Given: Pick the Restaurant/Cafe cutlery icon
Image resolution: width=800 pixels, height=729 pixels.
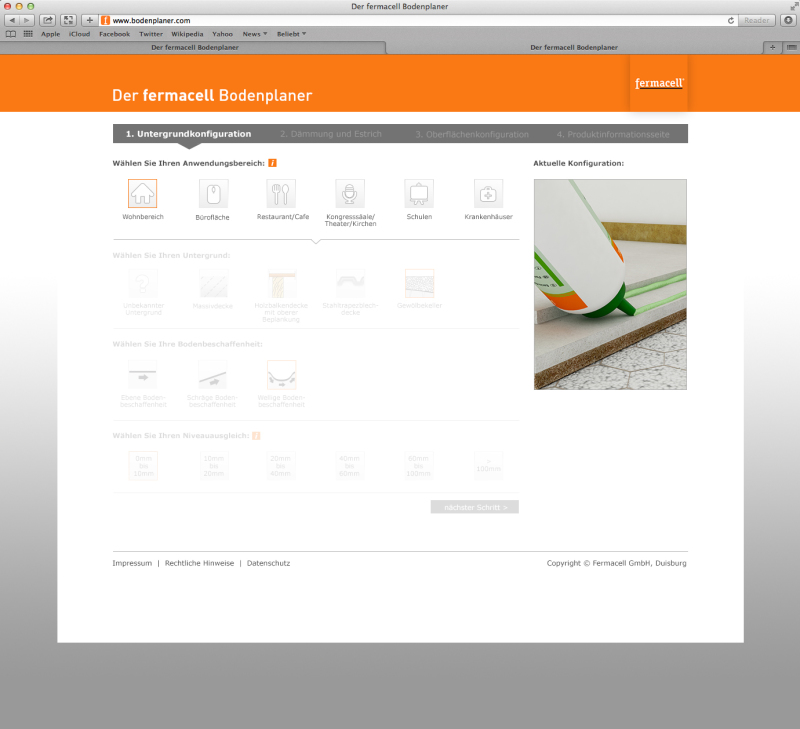Looking at the screenshot, I should click(x=281, y=193).
